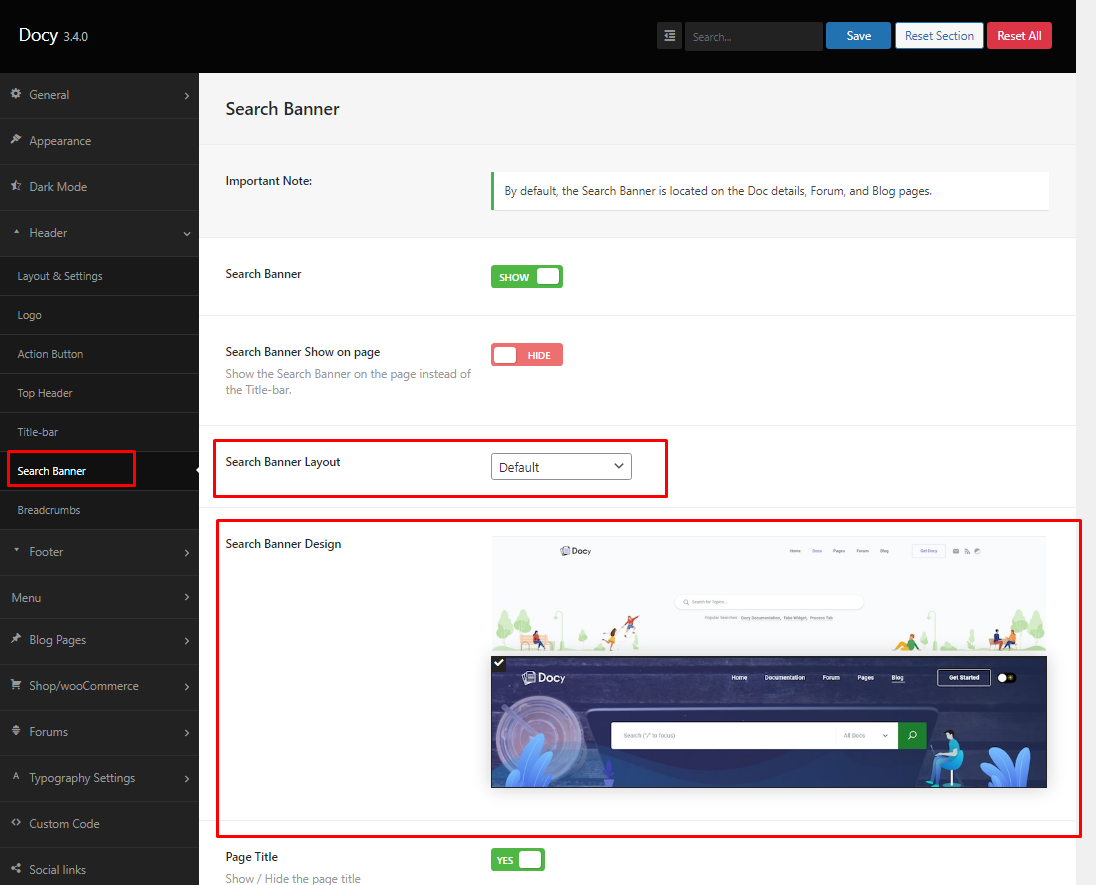Collapse the Header section chevron
1096x885 pixels.
(187, 233)
